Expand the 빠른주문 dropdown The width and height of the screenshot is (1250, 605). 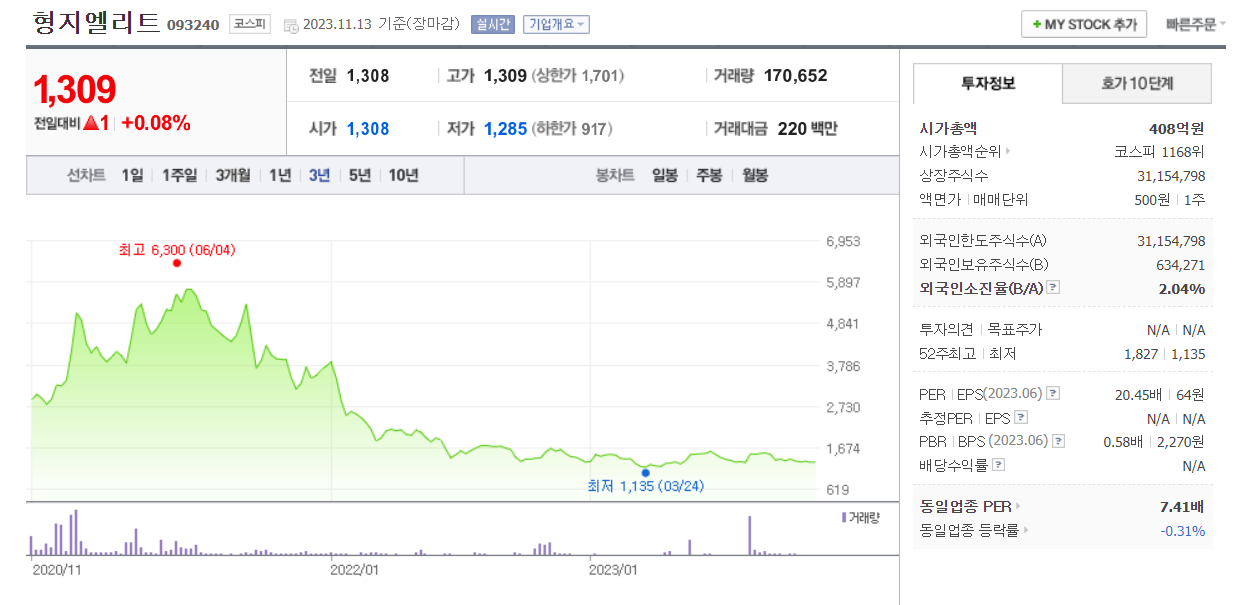click(x=1195, y=24)
